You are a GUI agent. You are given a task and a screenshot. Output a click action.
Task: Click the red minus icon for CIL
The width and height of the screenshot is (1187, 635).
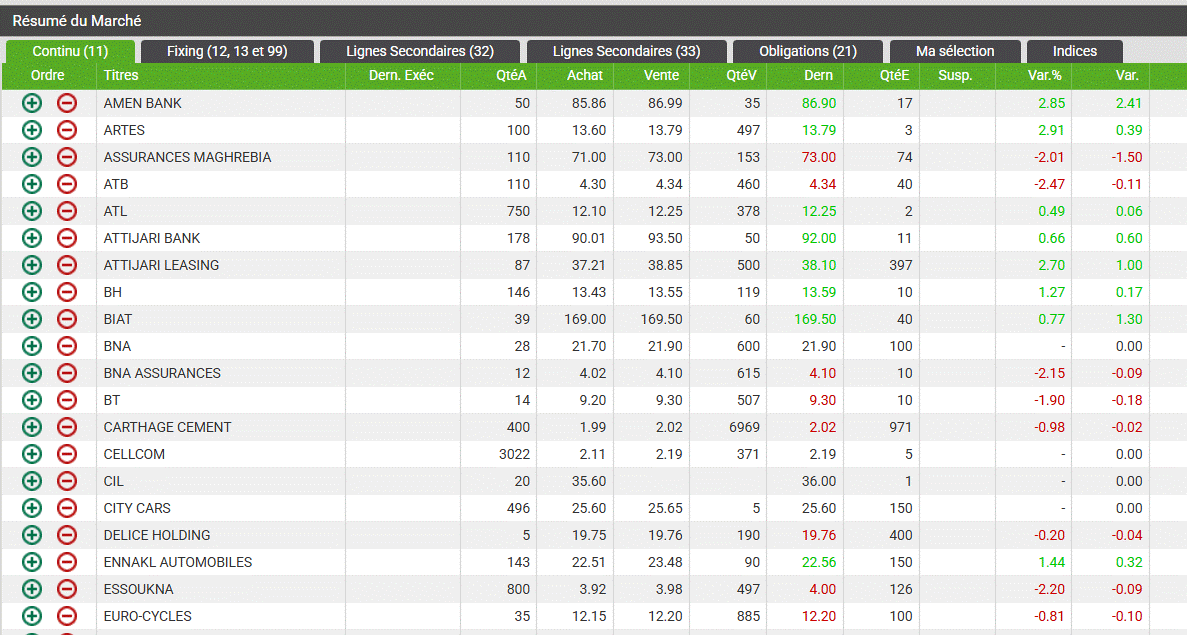(67, 481)
